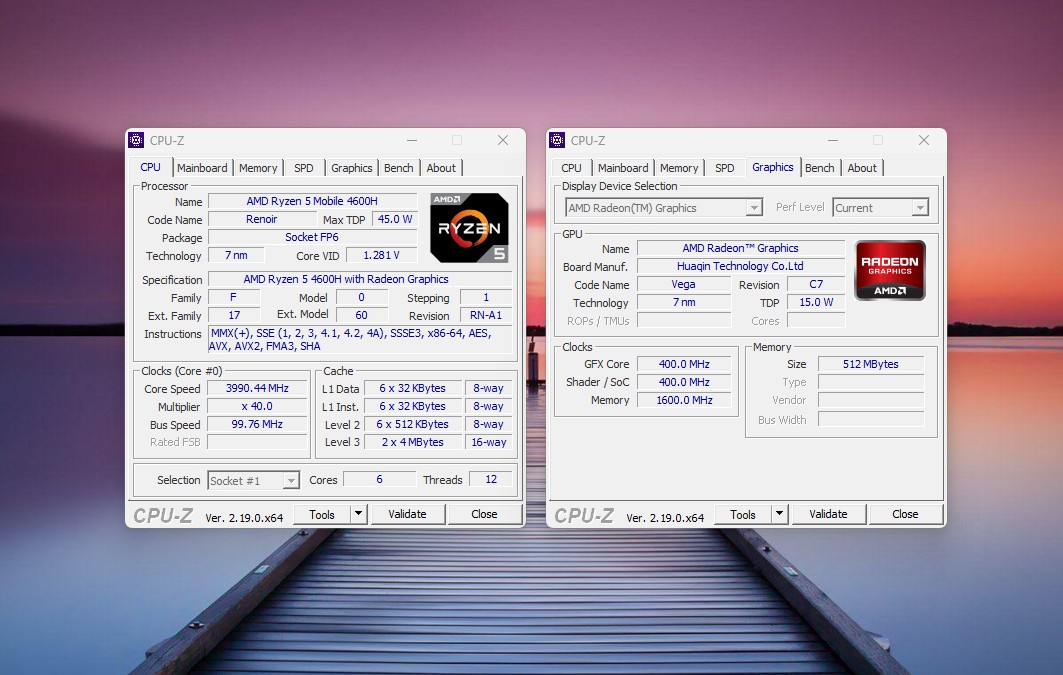Screen dimensions: 1063x675
Task: Click the Instructions list field
Action: (360, 340)
